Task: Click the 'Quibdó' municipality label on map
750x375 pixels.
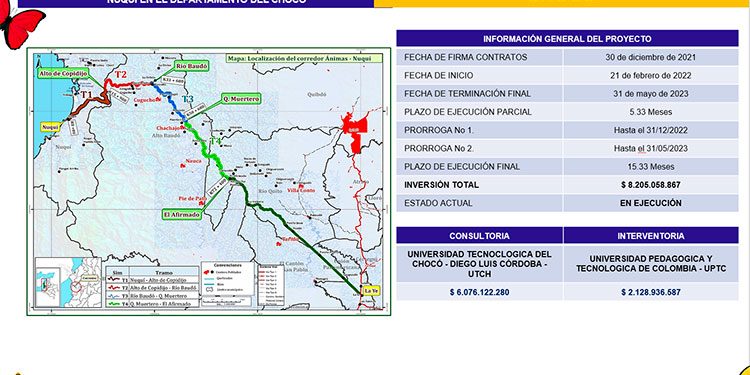Action: (317, 95)
